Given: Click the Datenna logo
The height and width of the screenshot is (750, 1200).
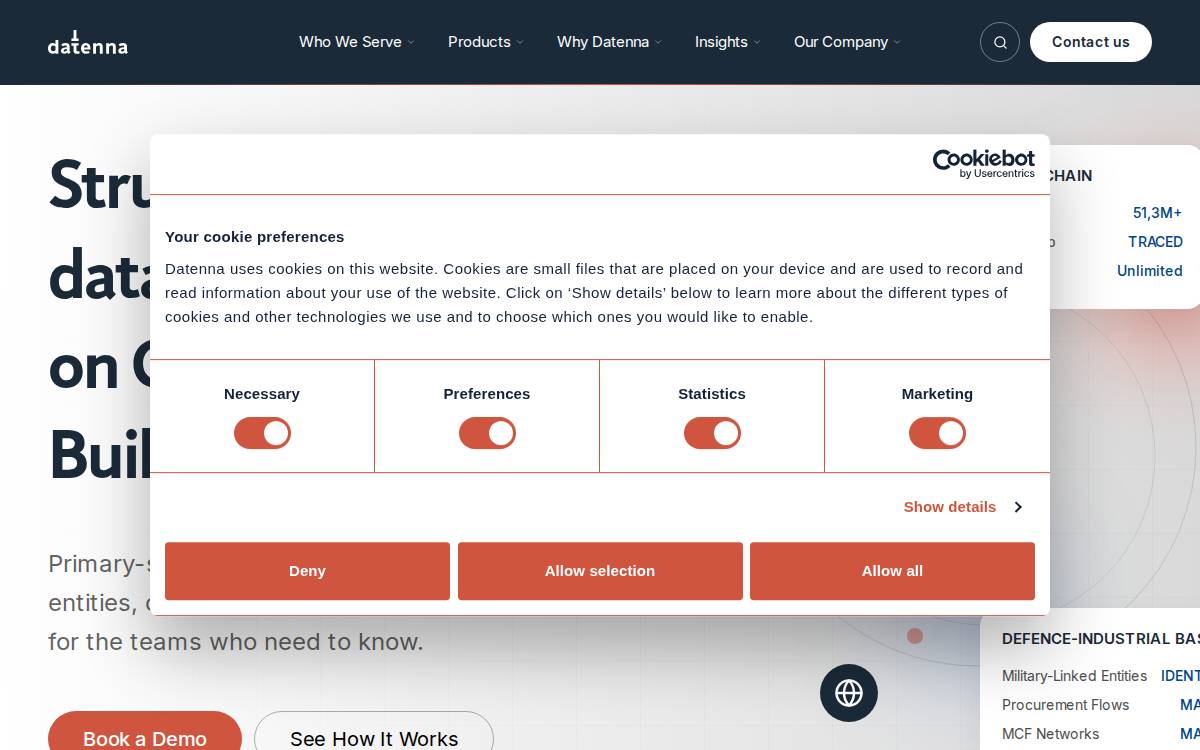Looking at the screenshot, I should point(88,42).
